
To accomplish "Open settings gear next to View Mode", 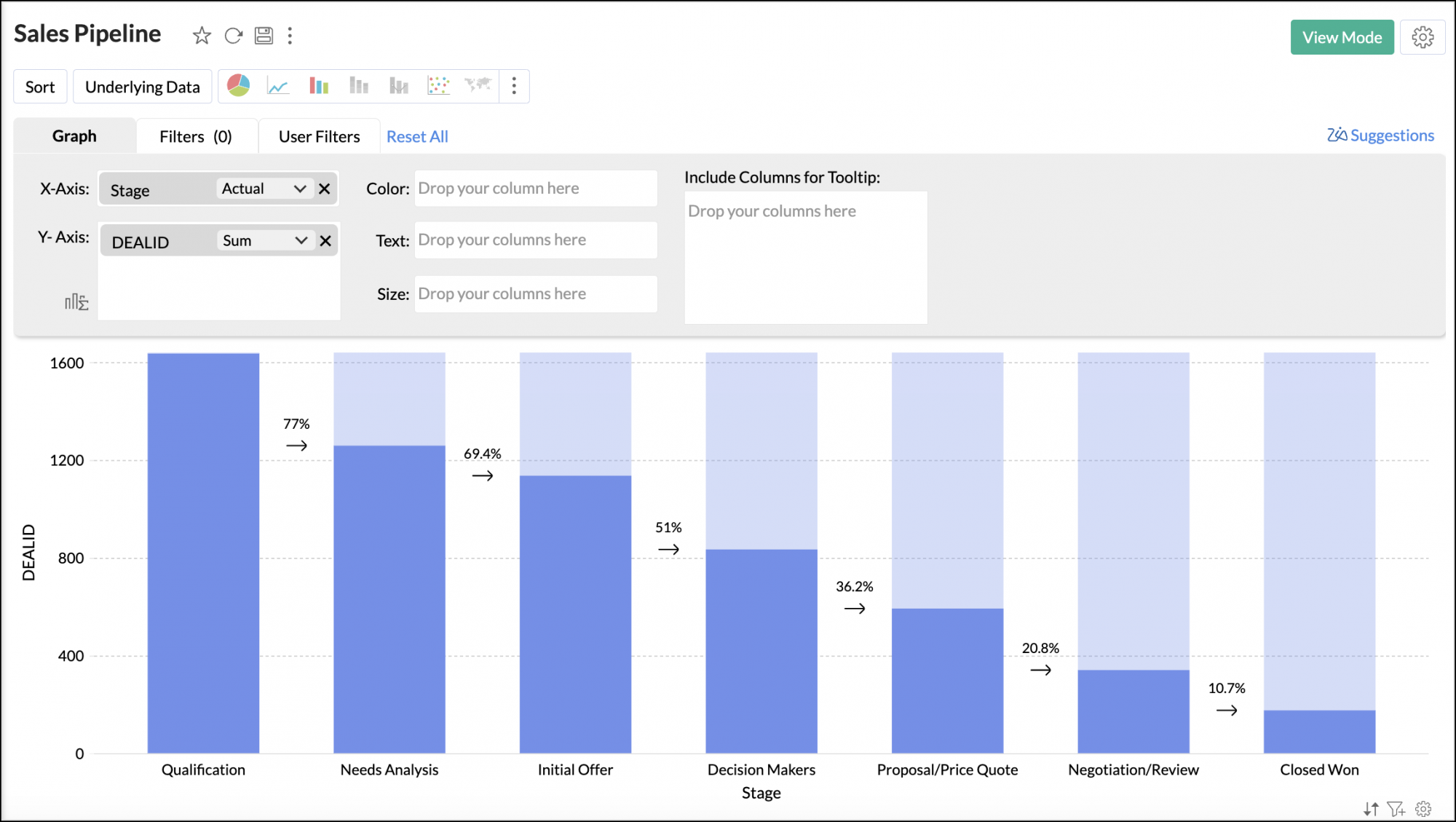I will (x=1423, y=37).
